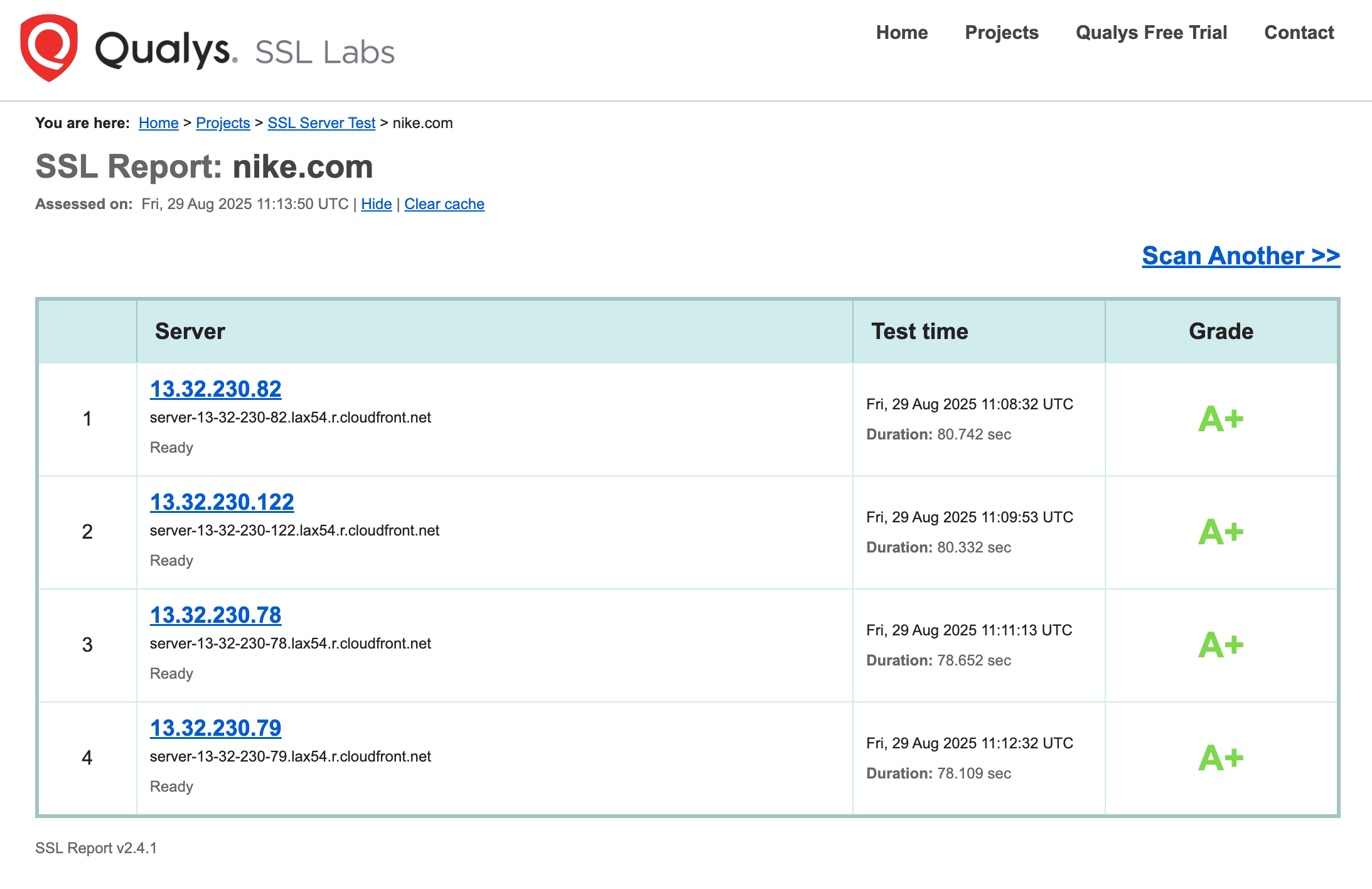The height and width of the screenshot is (889, 1372).
Task: Click Ready status under 13.32.230.78
Action: click(171, 674)
